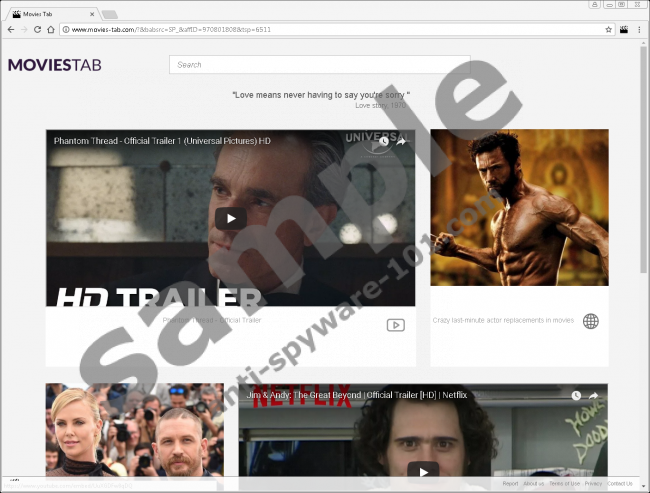Open Jim & Andy: The Great Beyond title link

tap(357, 395)
